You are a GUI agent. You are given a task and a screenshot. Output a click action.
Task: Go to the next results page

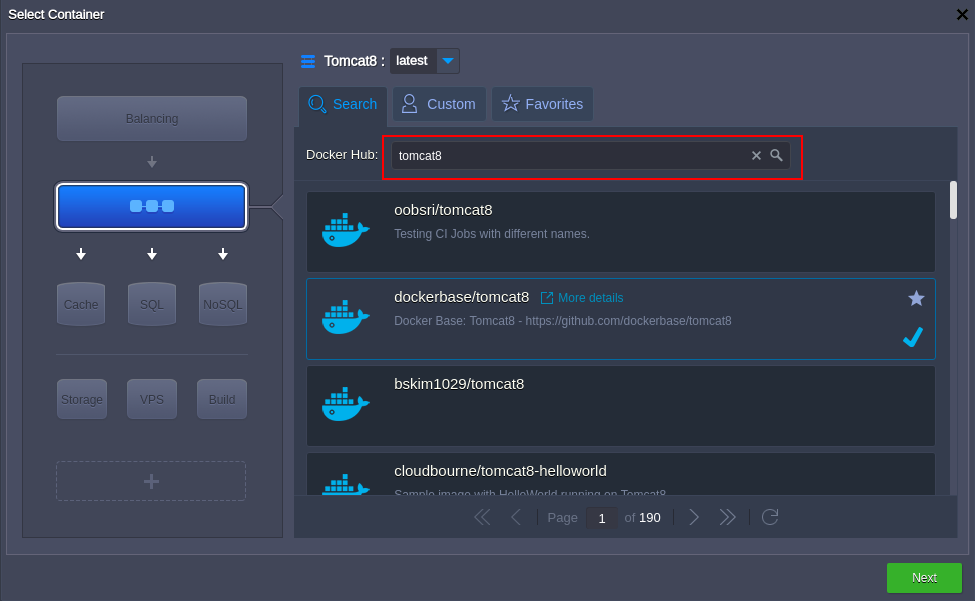(694, 517)
